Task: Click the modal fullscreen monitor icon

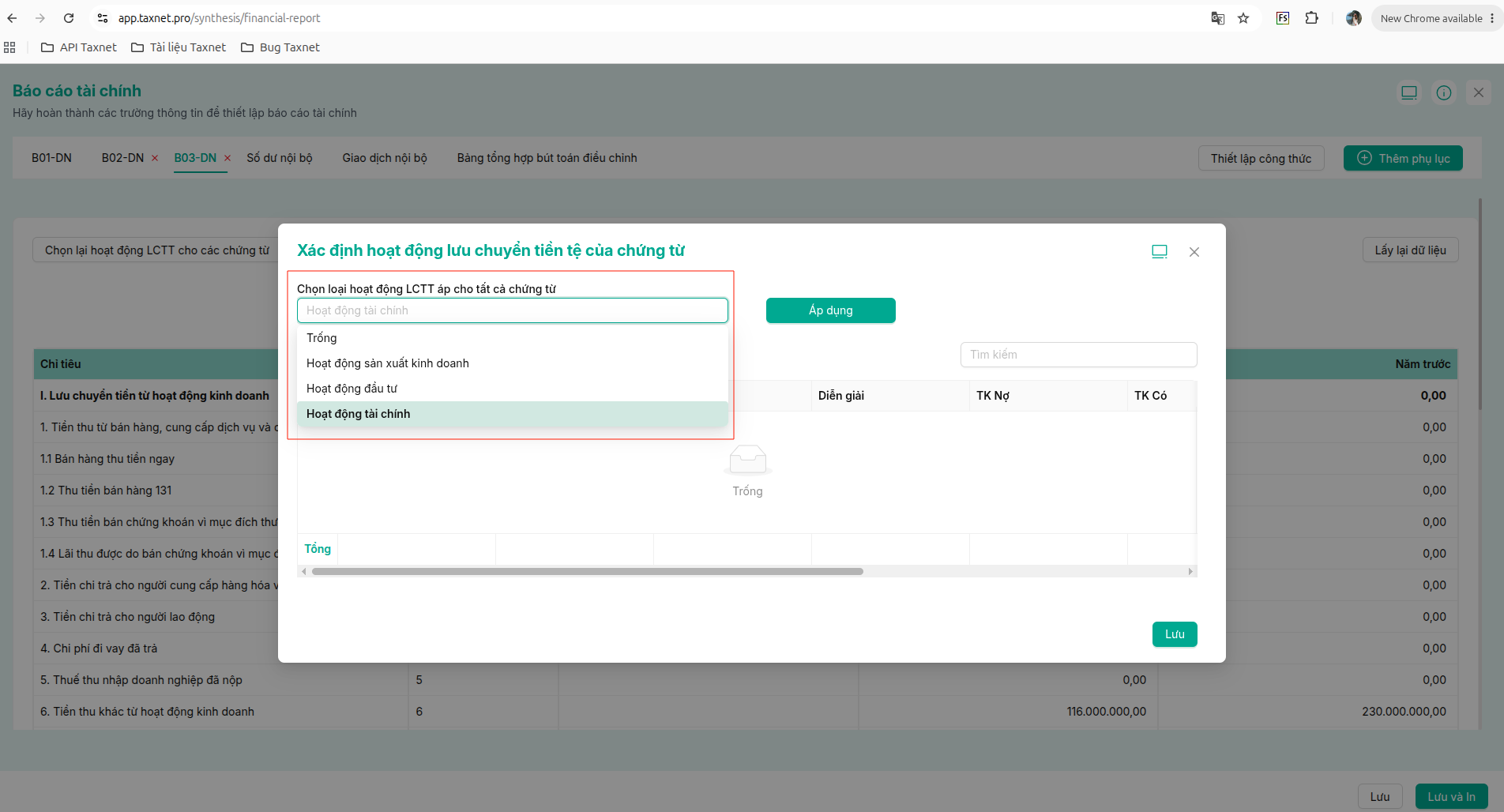Action: tap(1159, 252)
